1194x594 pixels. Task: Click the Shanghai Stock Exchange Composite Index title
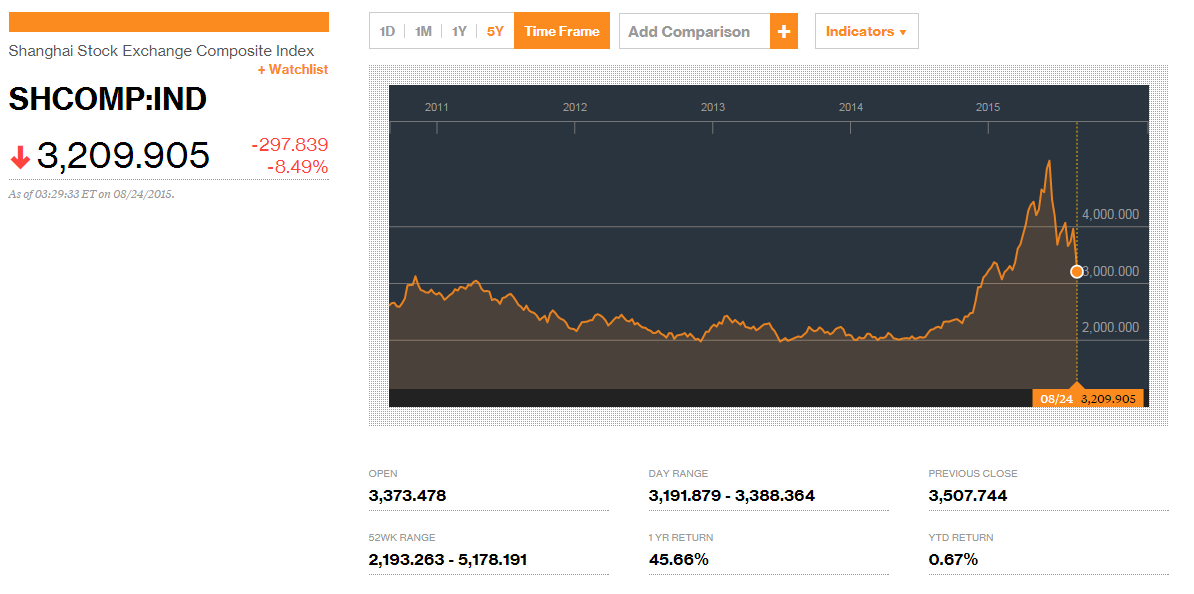pyautogui.click(x=161, y=52)
